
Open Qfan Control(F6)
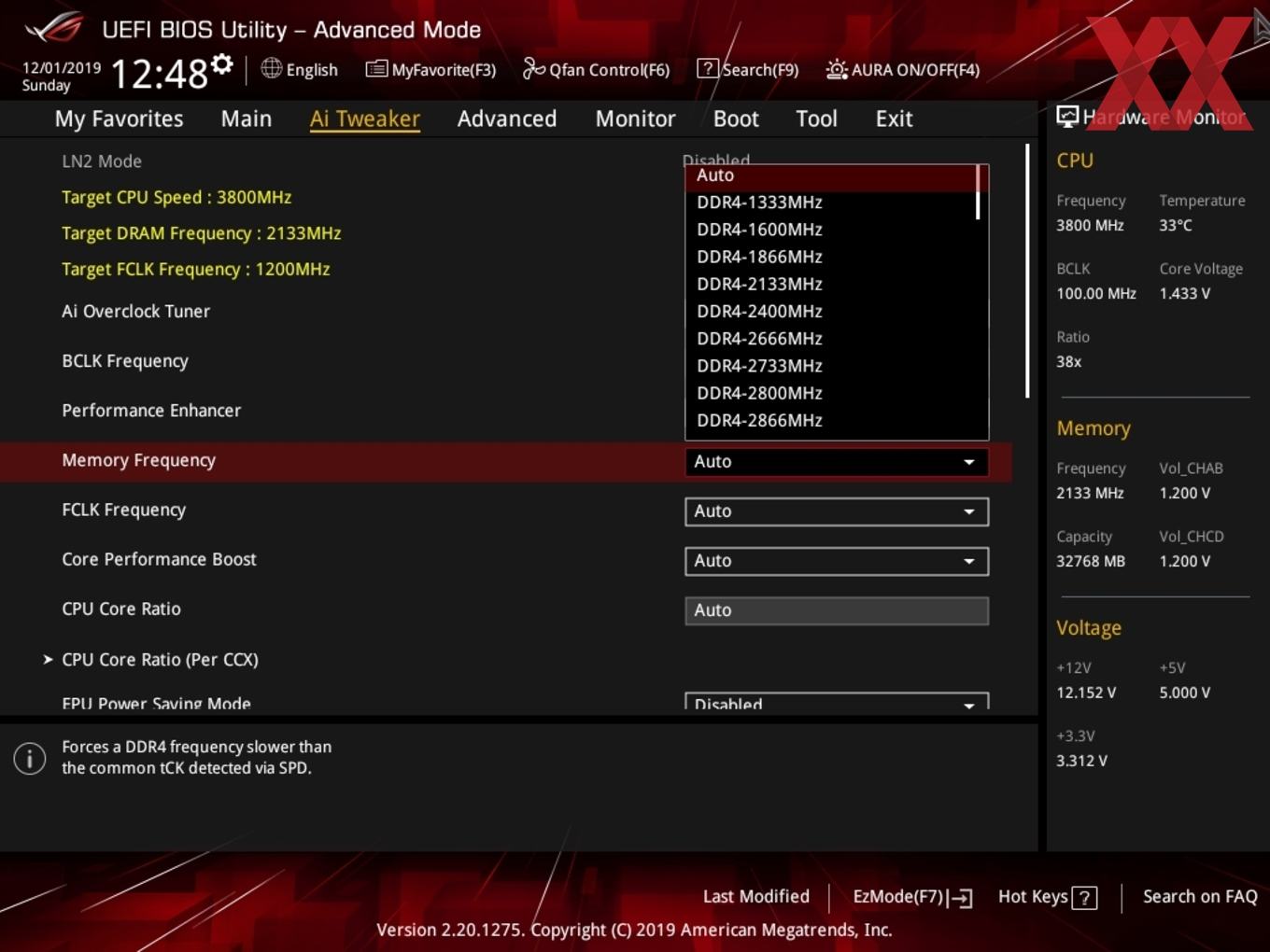tap(596, 69)
